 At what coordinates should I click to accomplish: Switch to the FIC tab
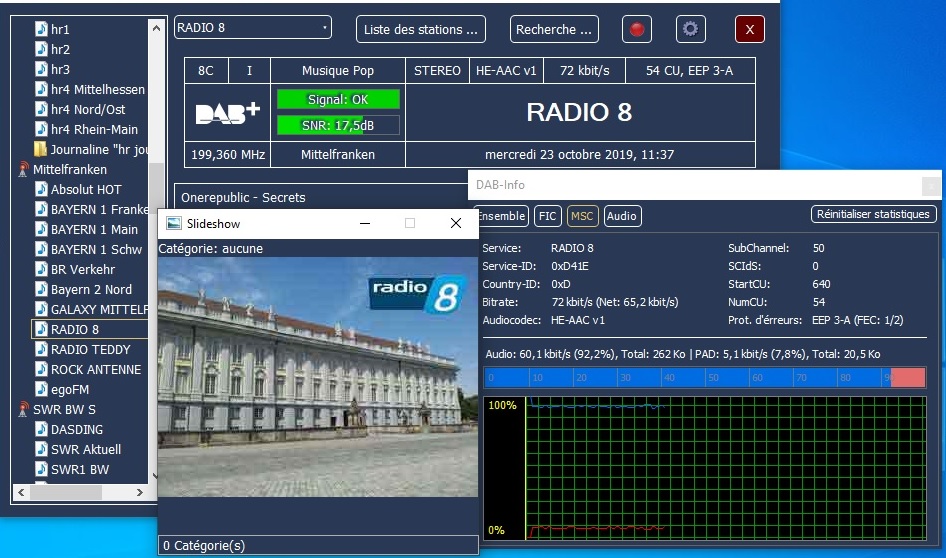point(547,216)
